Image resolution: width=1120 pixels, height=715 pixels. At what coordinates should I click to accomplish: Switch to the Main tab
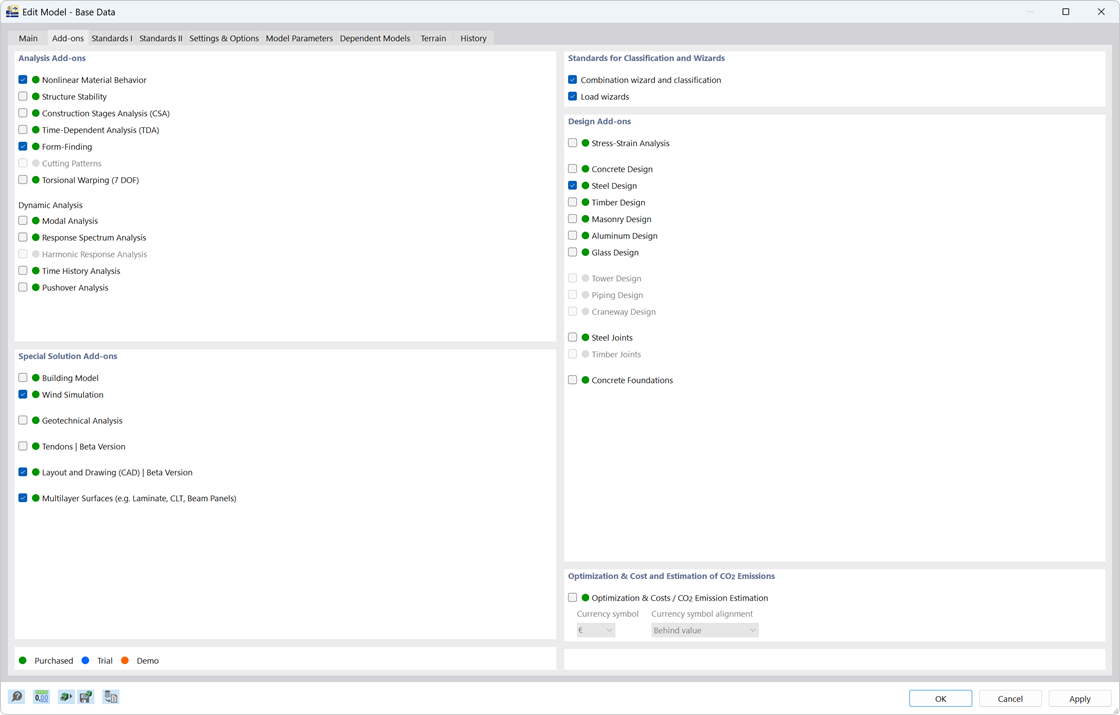tap(29, 39)
